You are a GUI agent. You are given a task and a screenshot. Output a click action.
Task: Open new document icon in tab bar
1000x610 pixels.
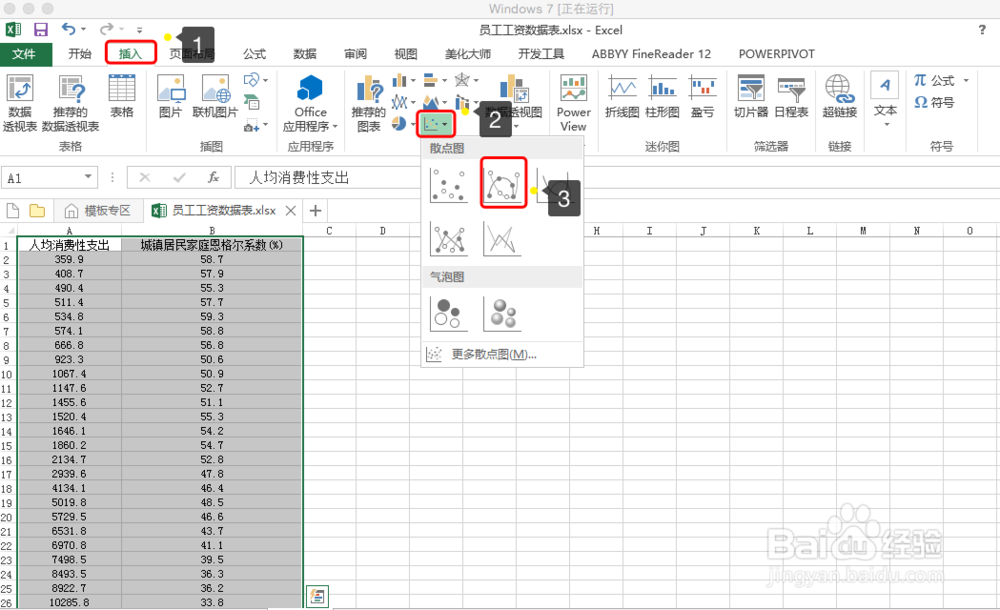[13, 210]
